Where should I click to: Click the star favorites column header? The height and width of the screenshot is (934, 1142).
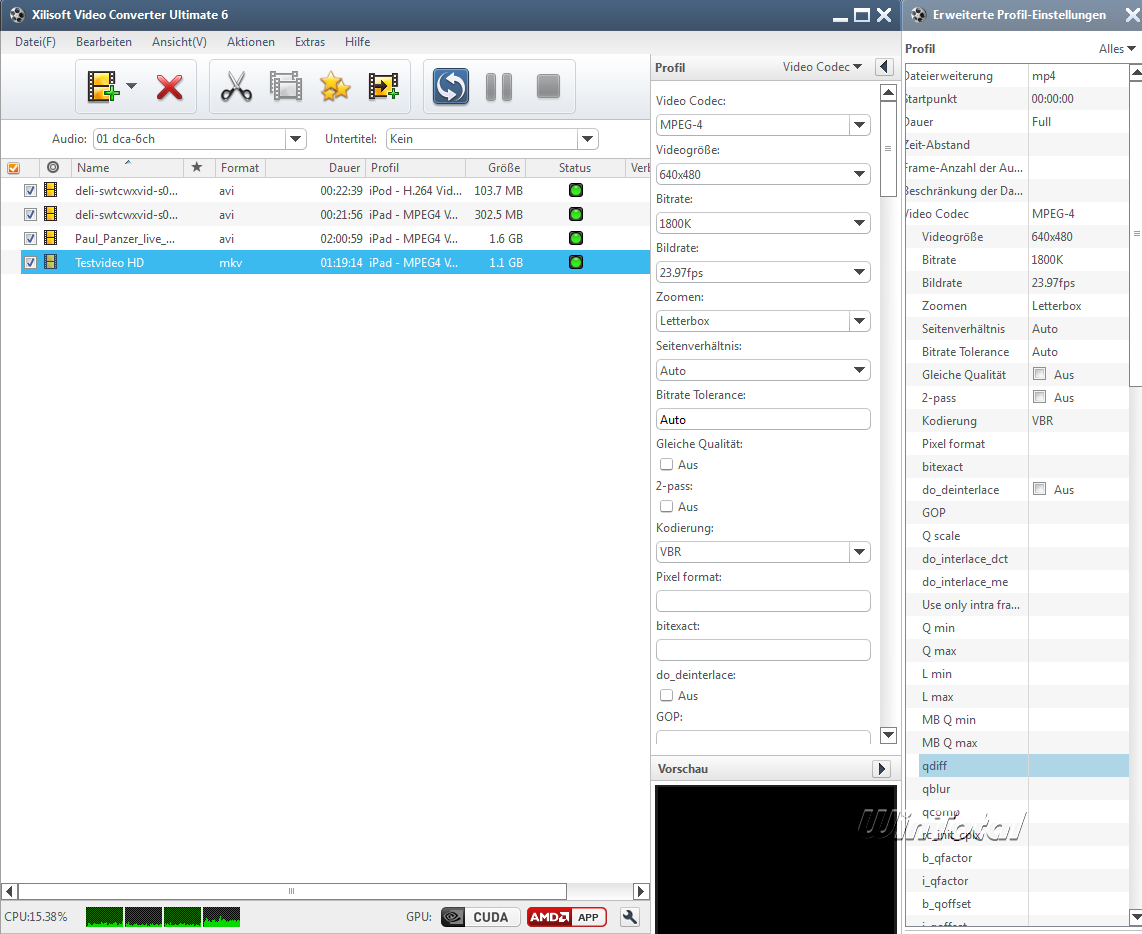tap(197, 167)
